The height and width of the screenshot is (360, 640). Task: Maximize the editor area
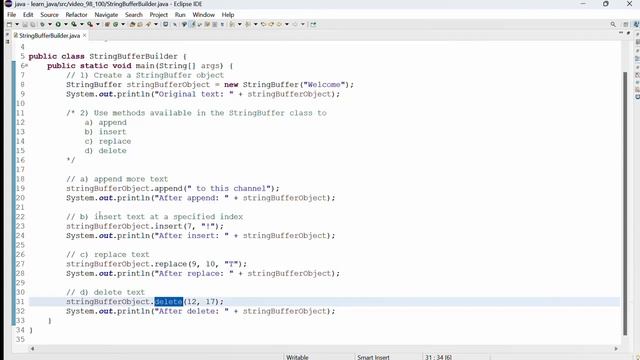629,33
